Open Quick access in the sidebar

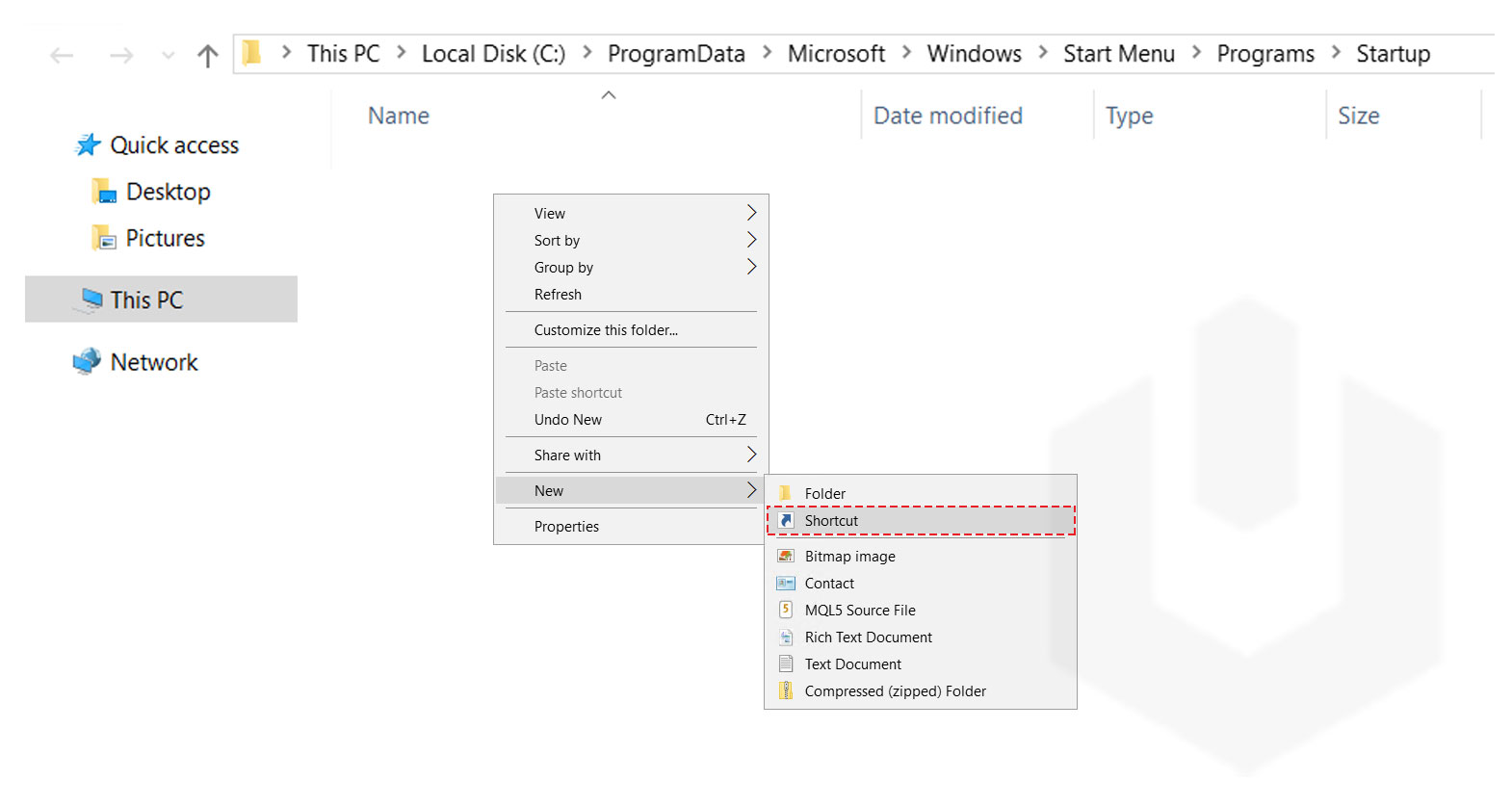click(173, 145)
